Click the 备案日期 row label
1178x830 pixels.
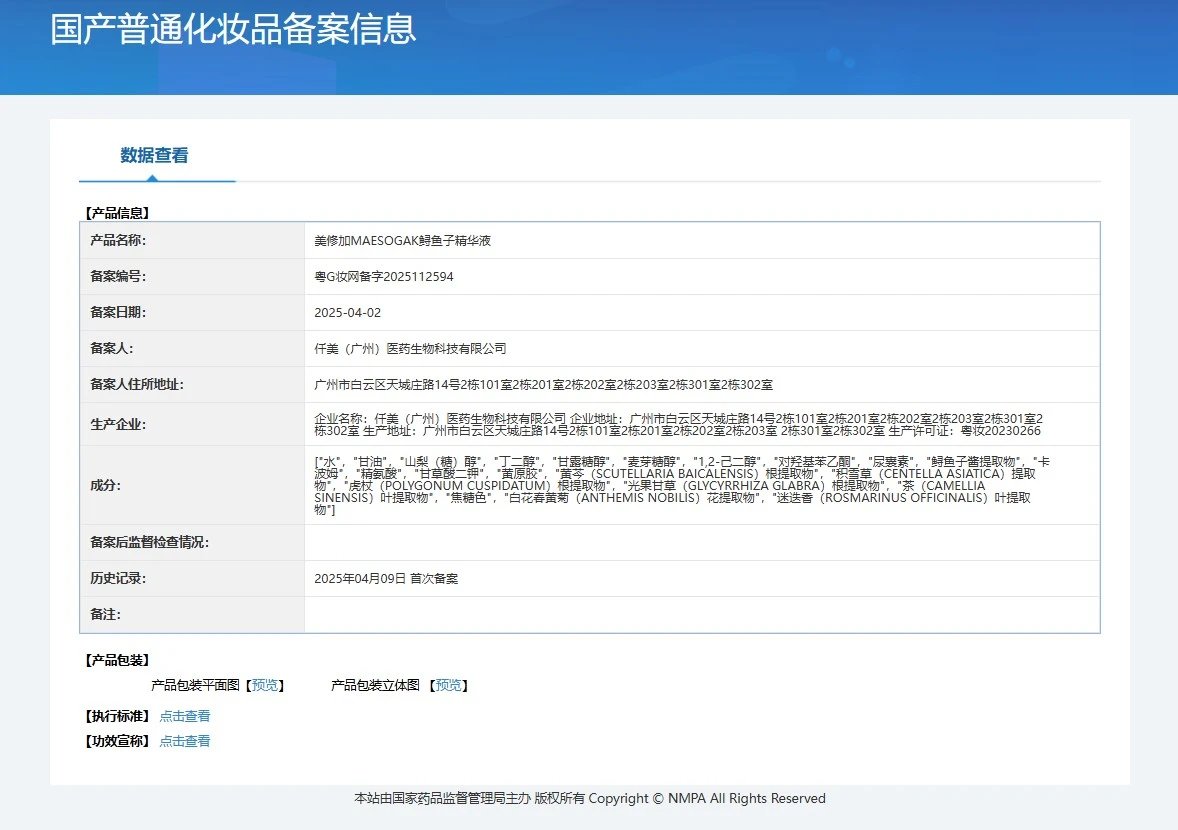(x=118, y=312)
